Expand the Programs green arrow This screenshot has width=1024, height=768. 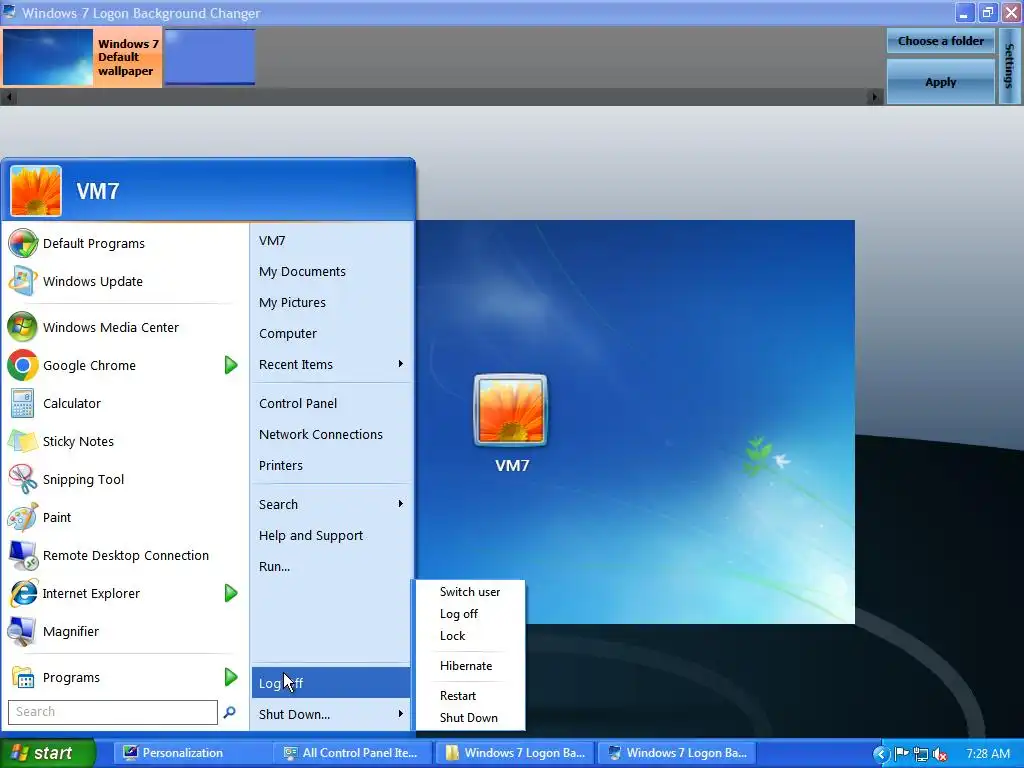point(231,677)
